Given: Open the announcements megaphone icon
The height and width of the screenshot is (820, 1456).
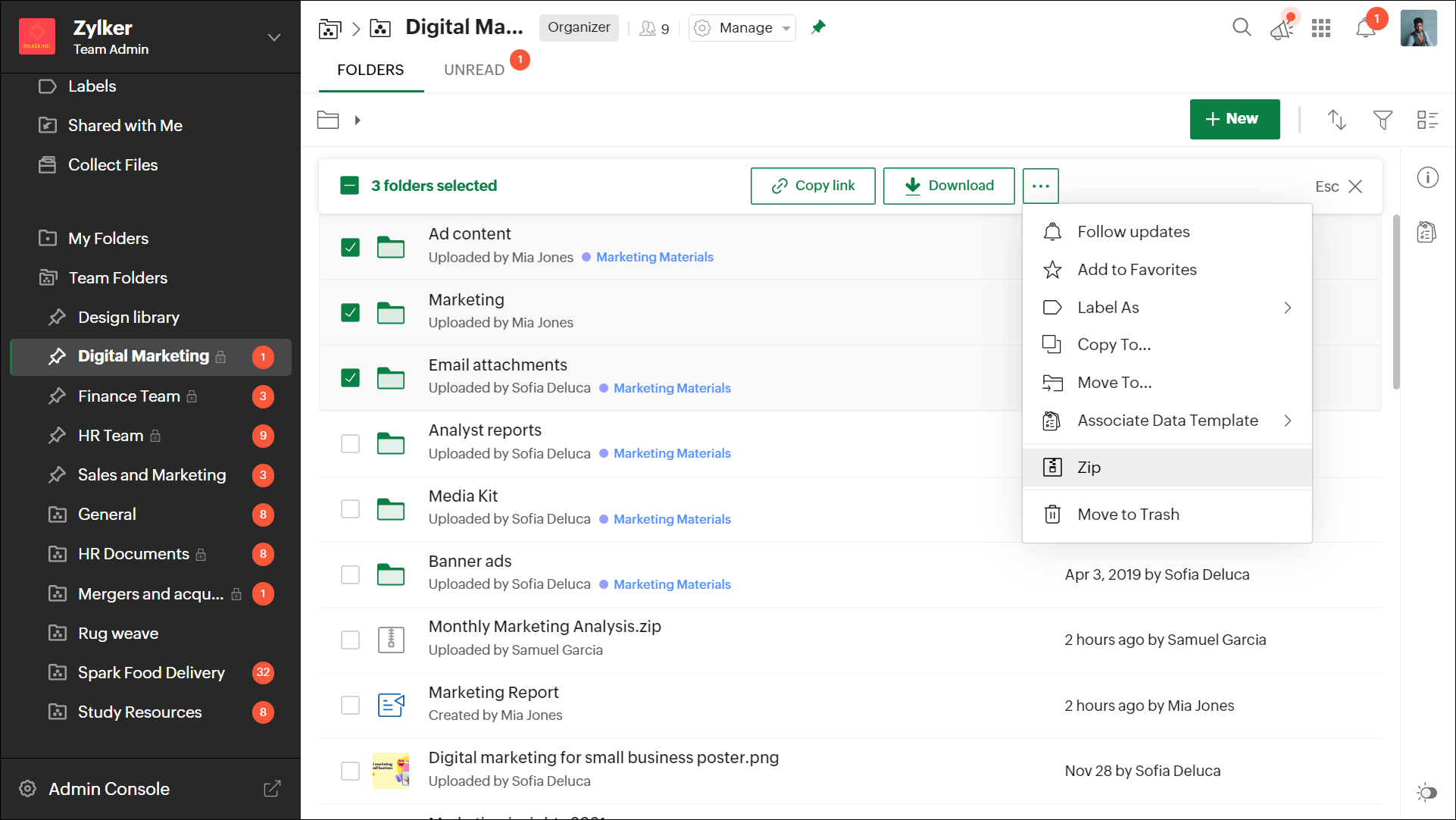Looking at the screenshot, I should [1281, 29].
